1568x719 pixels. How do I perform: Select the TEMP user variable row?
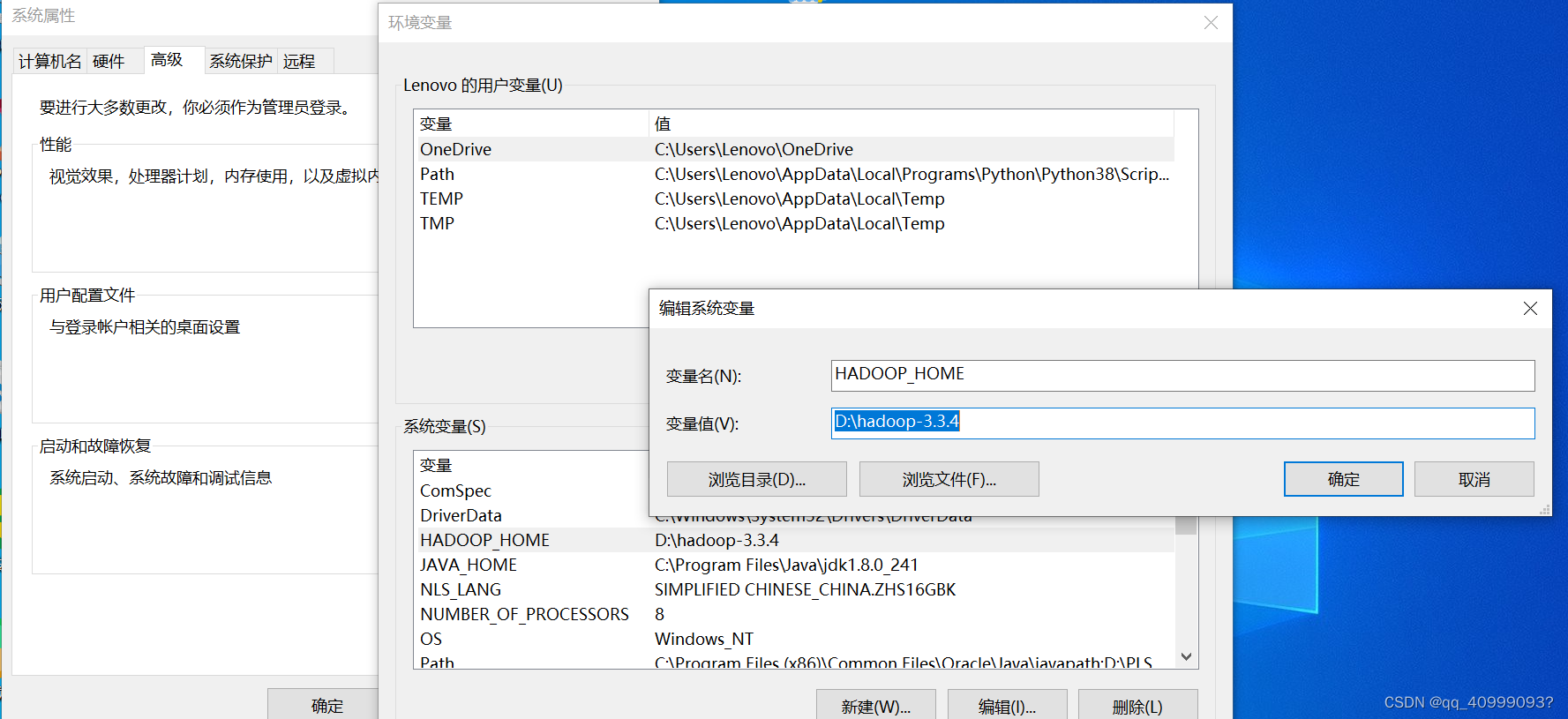pos(794,198)
